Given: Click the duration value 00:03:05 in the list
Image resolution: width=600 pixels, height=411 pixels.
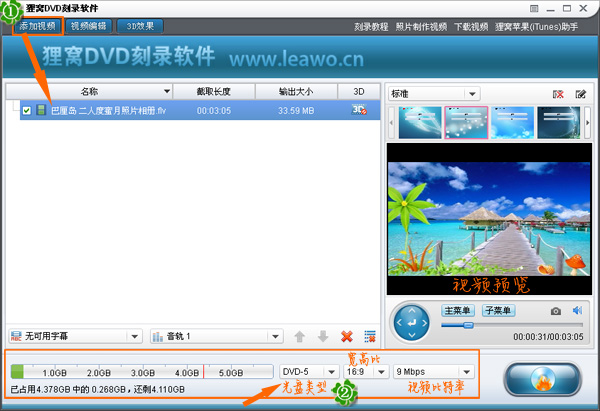Looking at the screenshot, I should pyautogui.click(x=214, y=111).
